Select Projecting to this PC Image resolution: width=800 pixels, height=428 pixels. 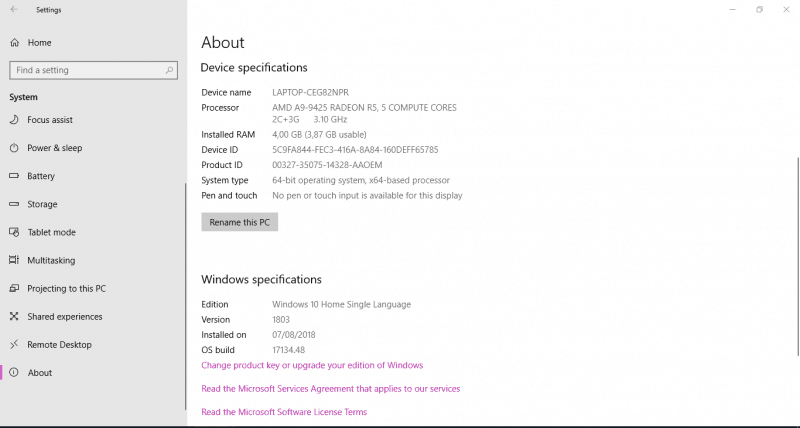pos(66,288)
